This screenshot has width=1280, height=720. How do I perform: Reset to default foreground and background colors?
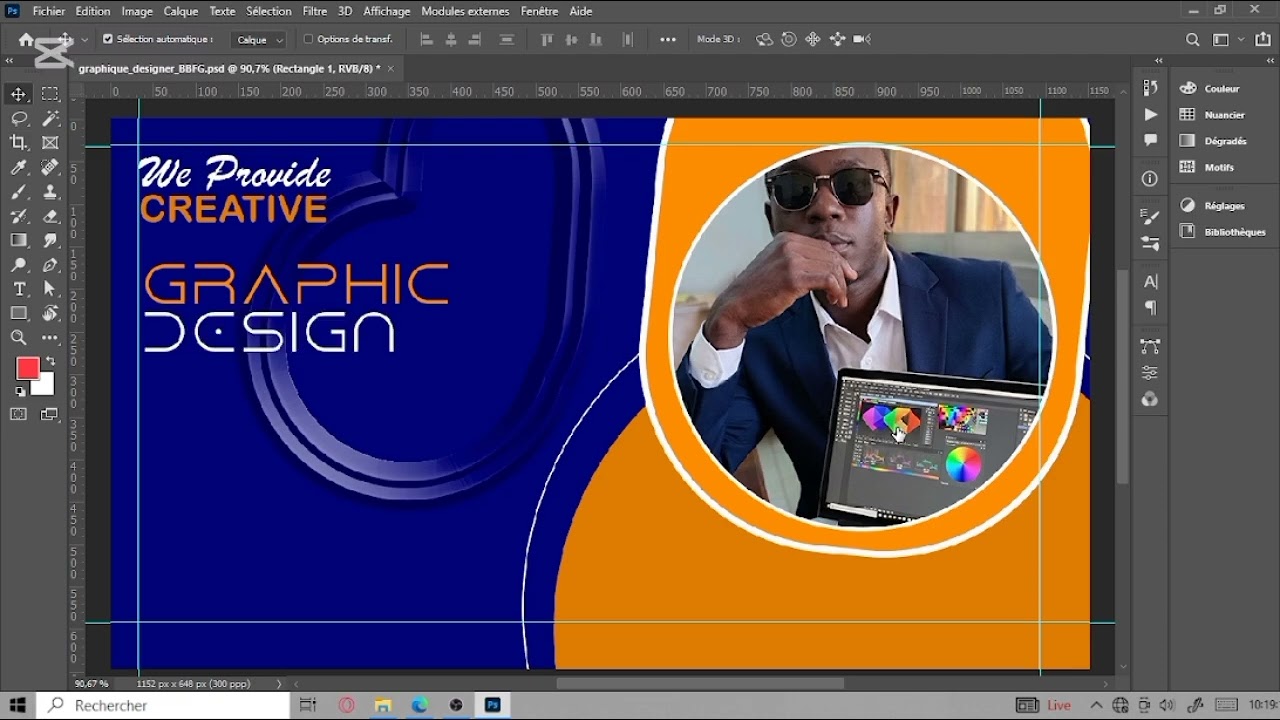[x=20, y=392]
